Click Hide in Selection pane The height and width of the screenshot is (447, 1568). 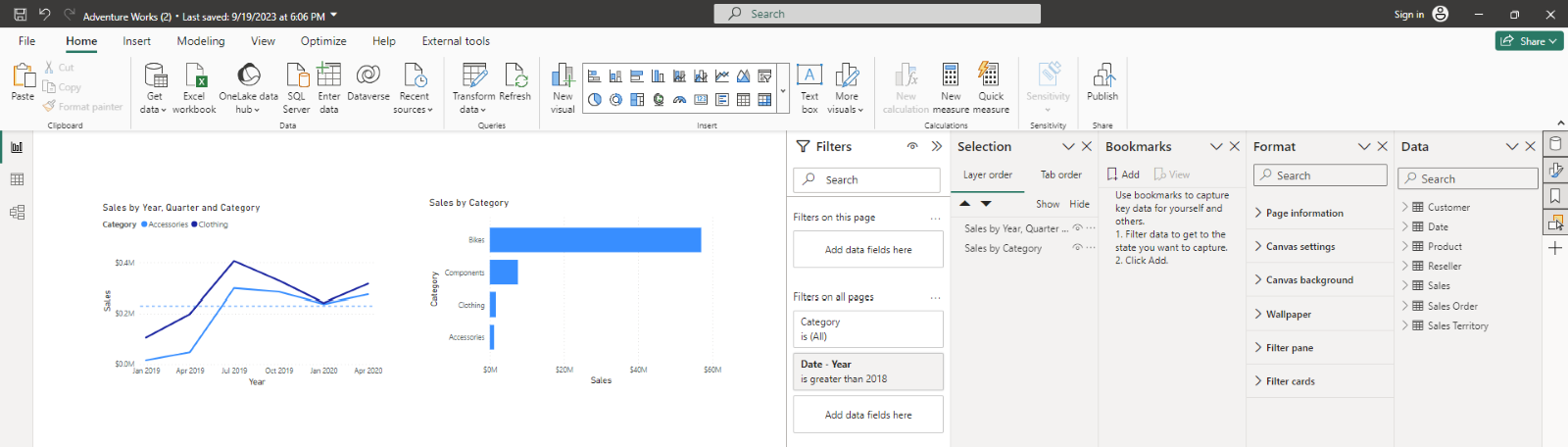pyautogui.click(x=1079, y=204)
